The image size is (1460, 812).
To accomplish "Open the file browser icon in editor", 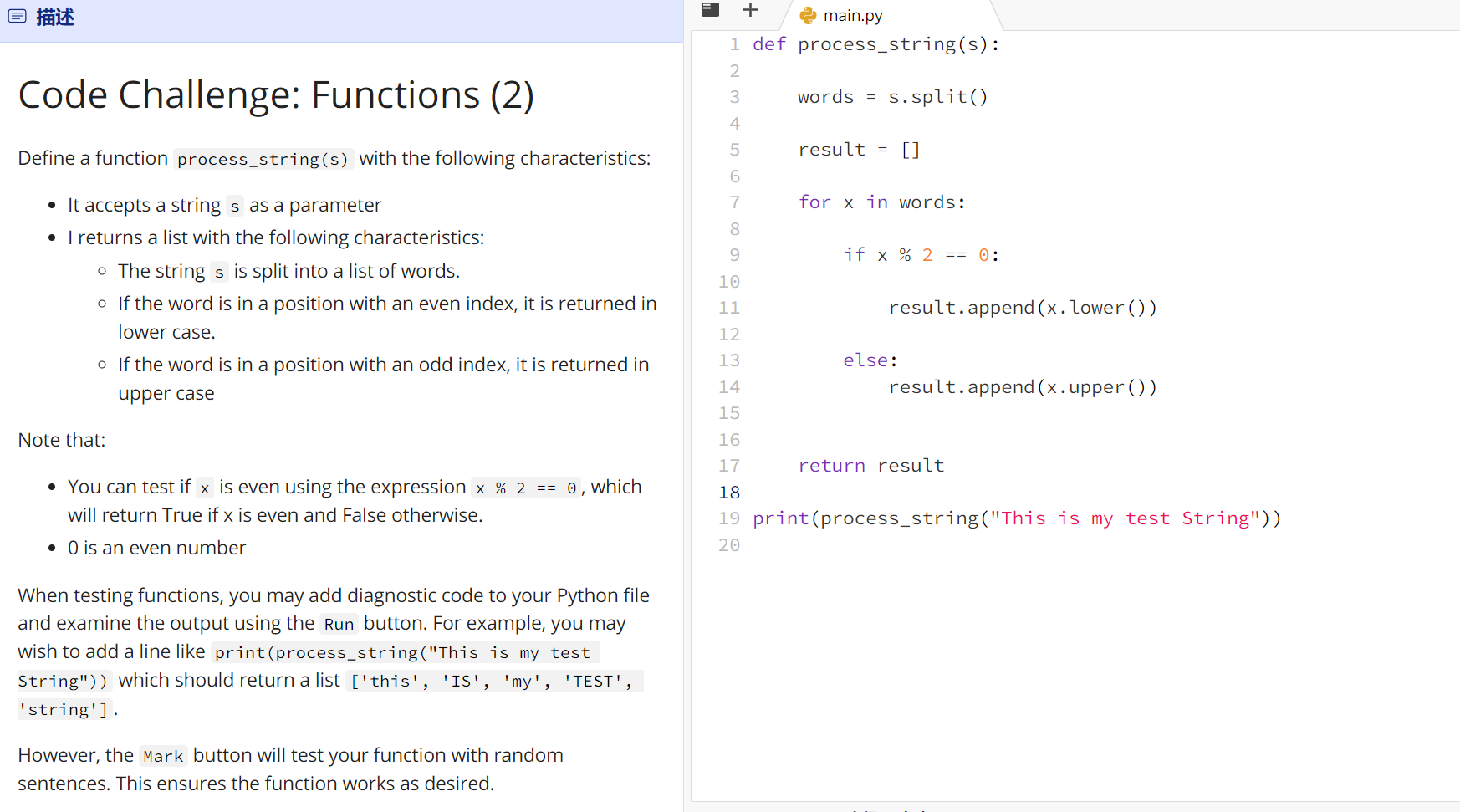I will (x=710, y=10).
